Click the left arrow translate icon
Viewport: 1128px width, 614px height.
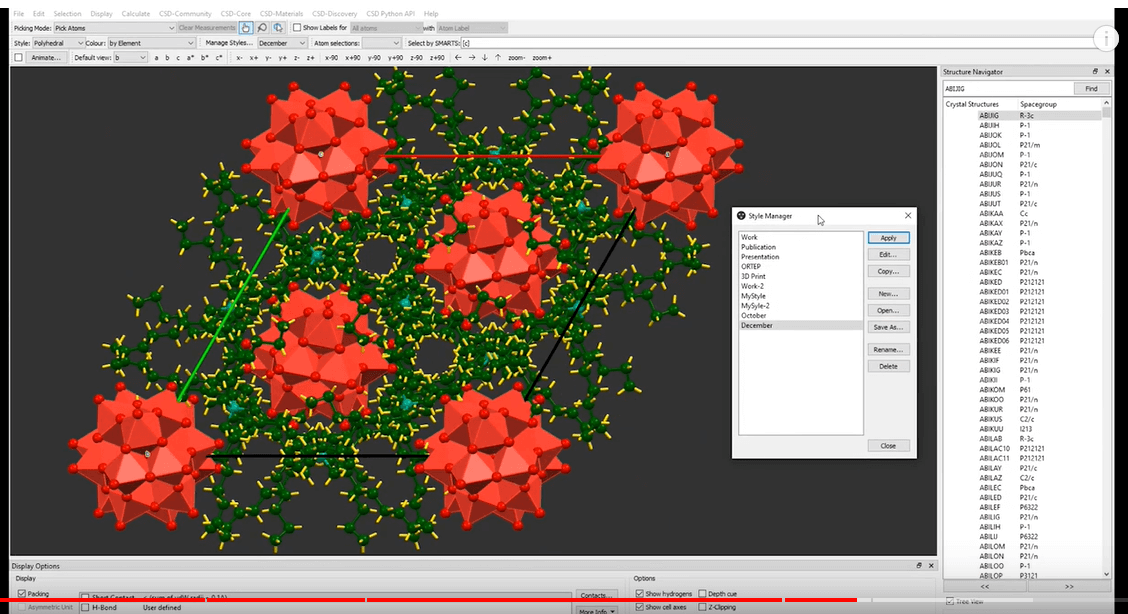click(x=458, y=58)
